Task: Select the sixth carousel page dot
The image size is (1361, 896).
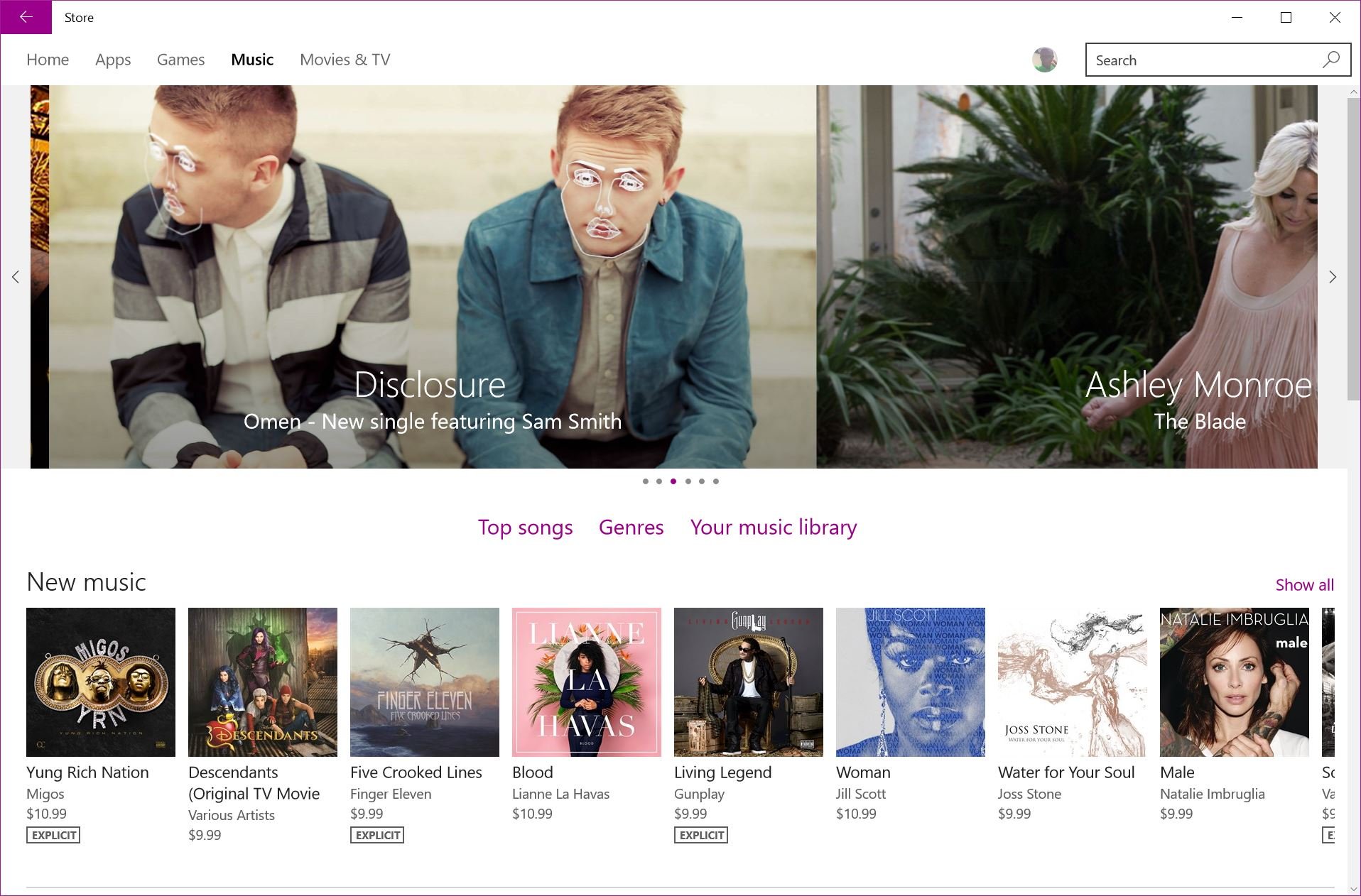Action: tap(716, 481)
